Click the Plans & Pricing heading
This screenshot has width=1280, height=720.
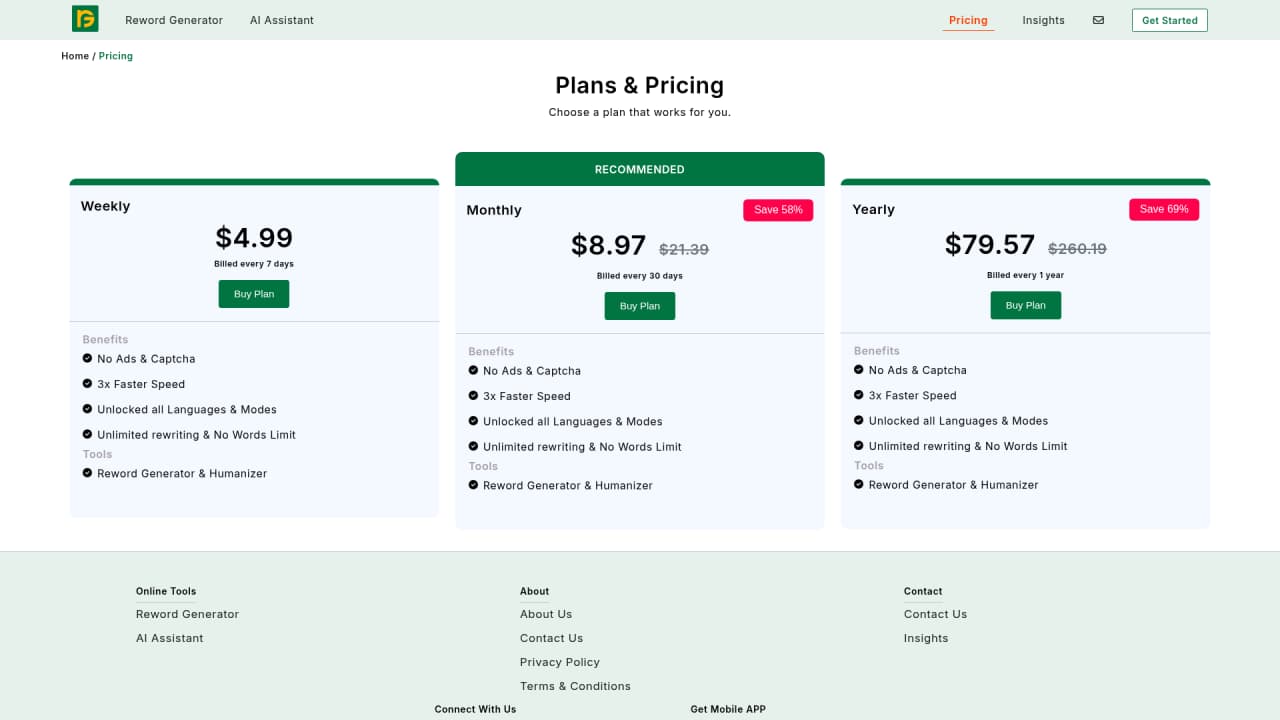pos(640,85)
